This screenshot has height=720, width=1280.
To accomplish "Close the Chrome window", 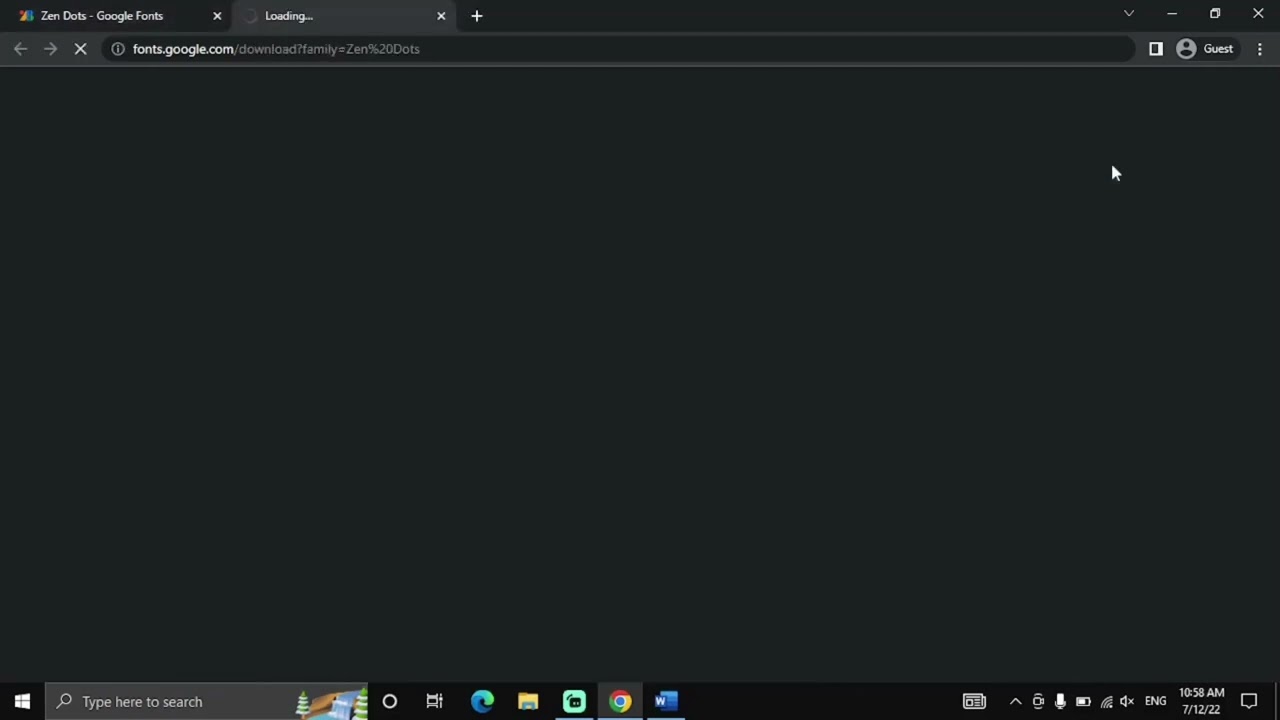I will pyautogui.click(x=1258, y=14).
